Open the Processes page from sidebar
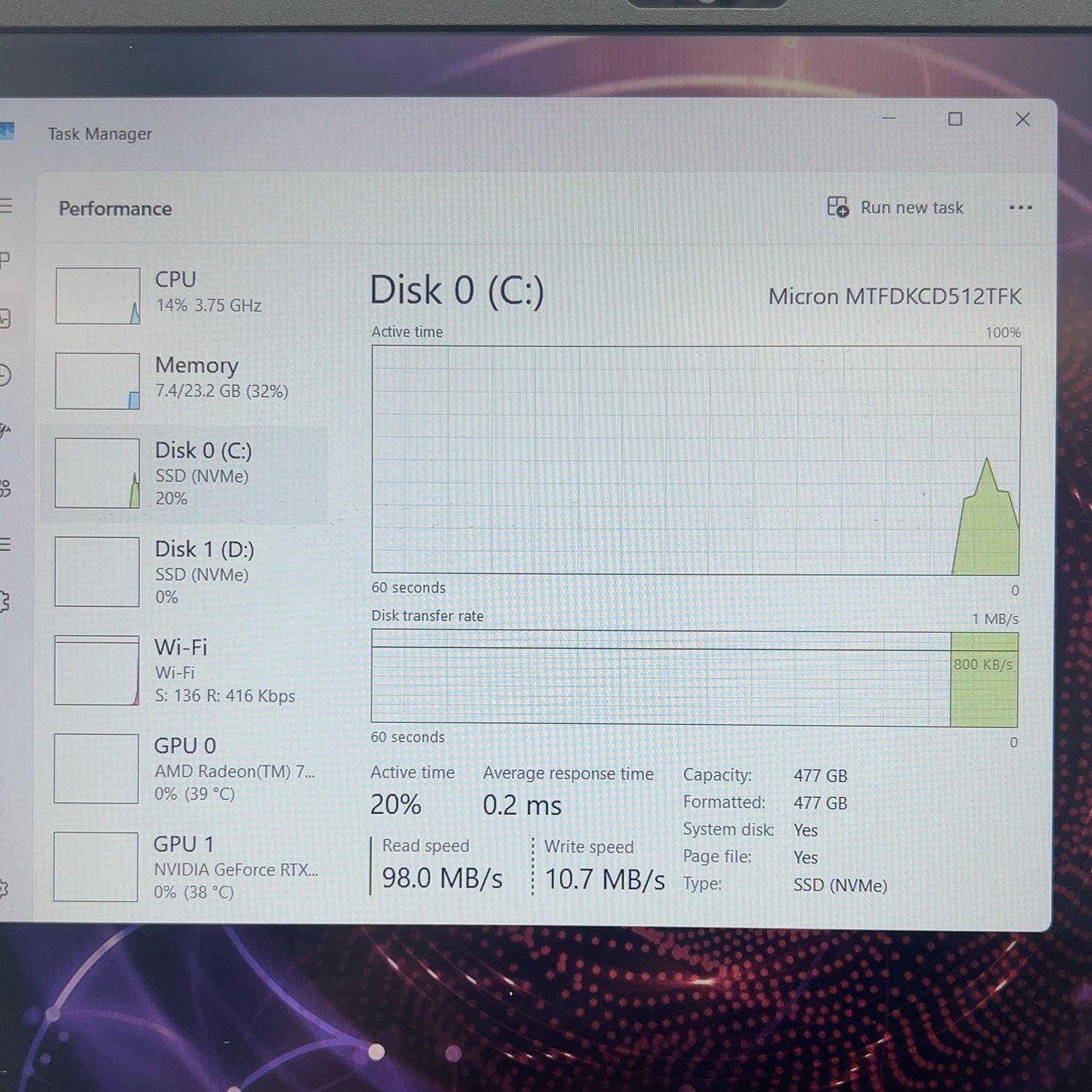Viewport: 1092px width, 1092px height. 4,260
